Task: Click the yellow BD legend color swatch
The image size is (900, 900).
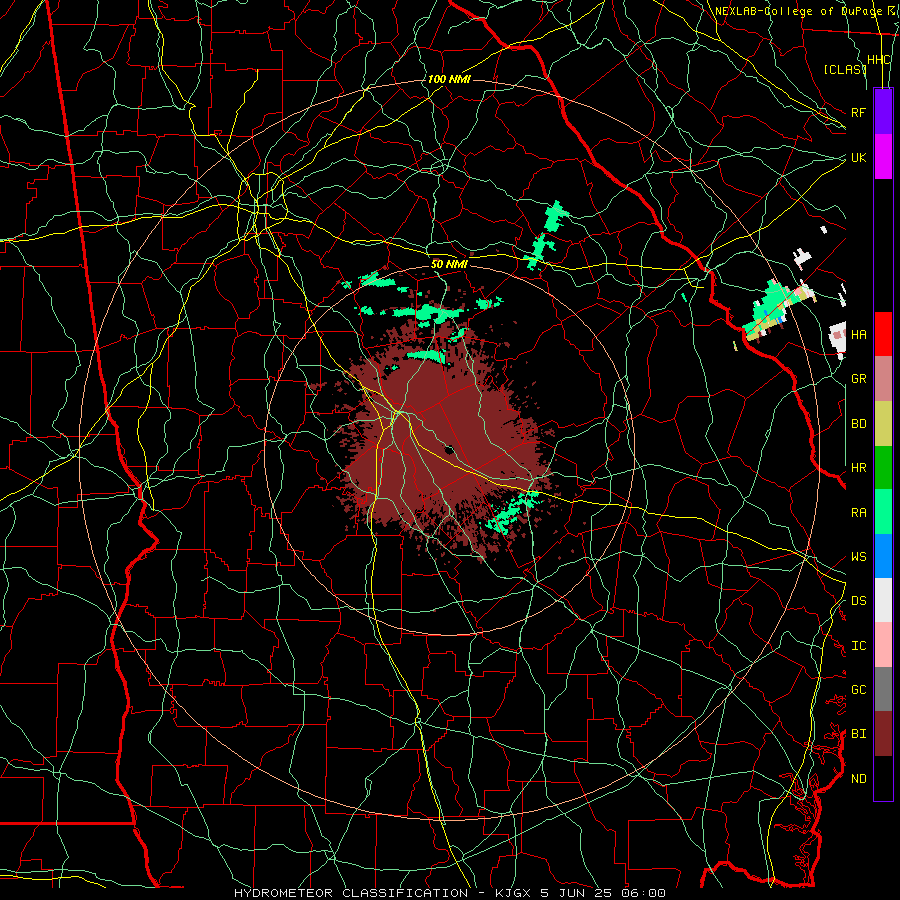Action: (x=883, y=424)
